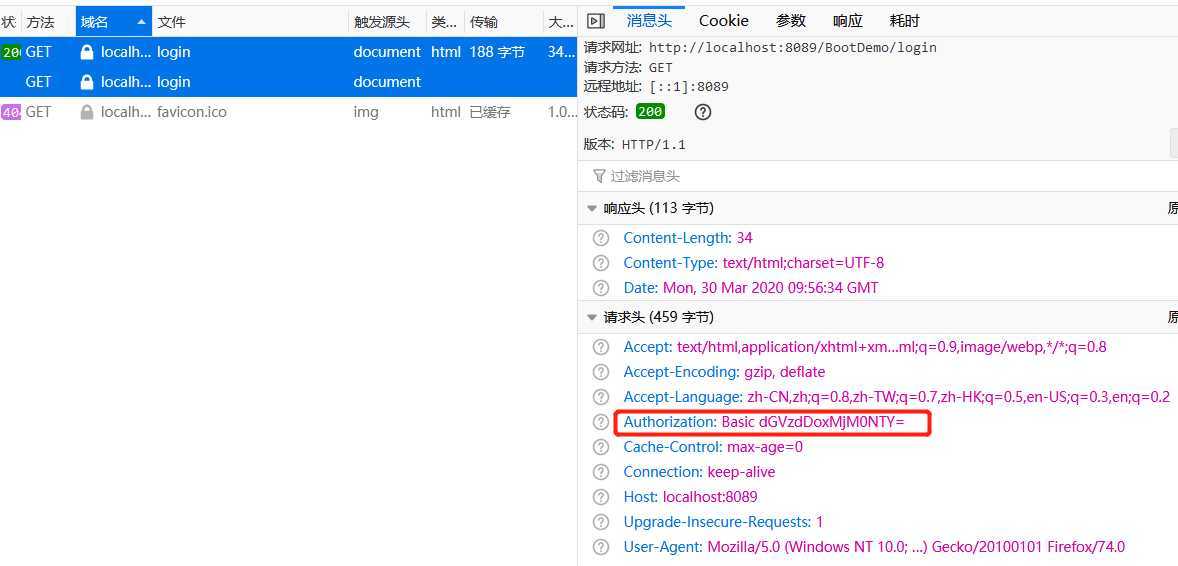Open the 响应 tab
This screenshot has height=566, width=1178.
[847, 20]
